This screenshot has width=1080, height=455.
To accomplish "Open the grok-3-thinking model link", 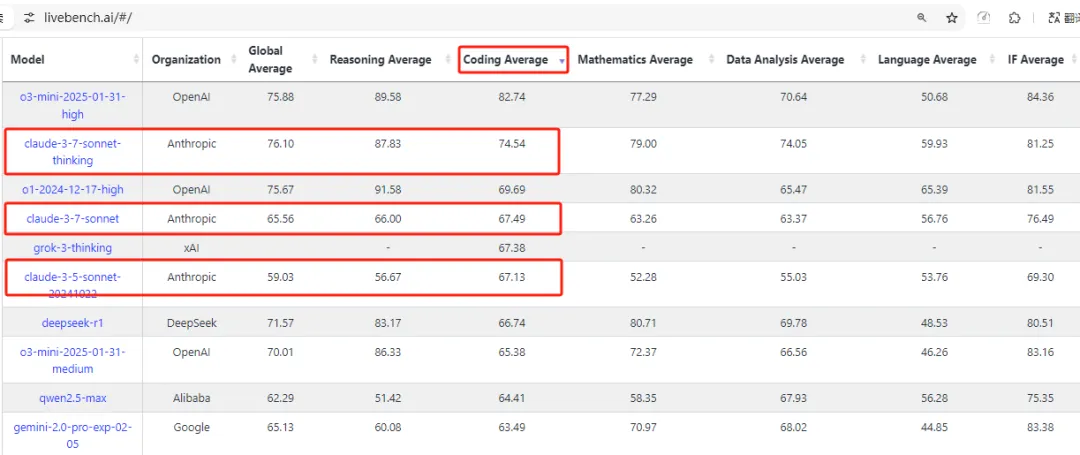I will pyautogui.click(x=72, y=247).
